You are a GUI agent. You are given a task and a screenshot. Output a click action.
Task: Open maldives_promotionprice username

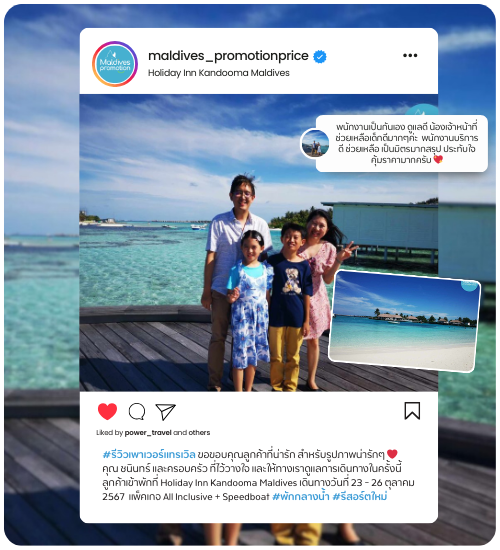pos(228,56)
